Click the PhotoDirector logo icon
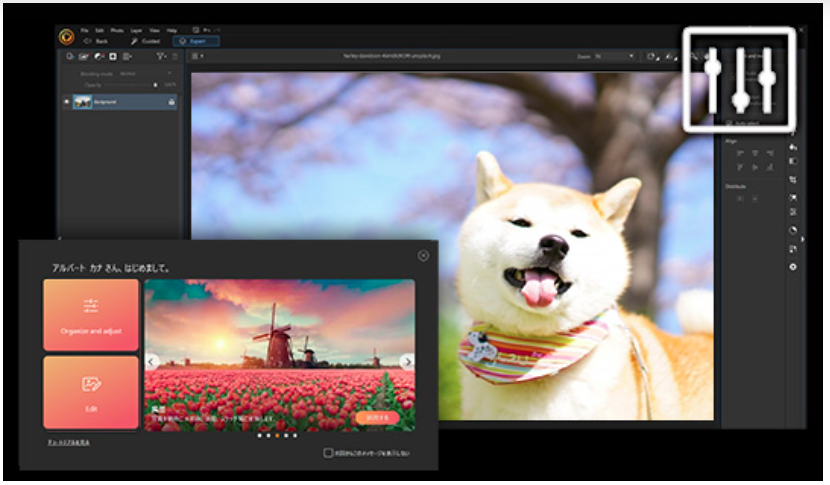The height and width of the screenshot is (485, 830). (x=67, y=36)
